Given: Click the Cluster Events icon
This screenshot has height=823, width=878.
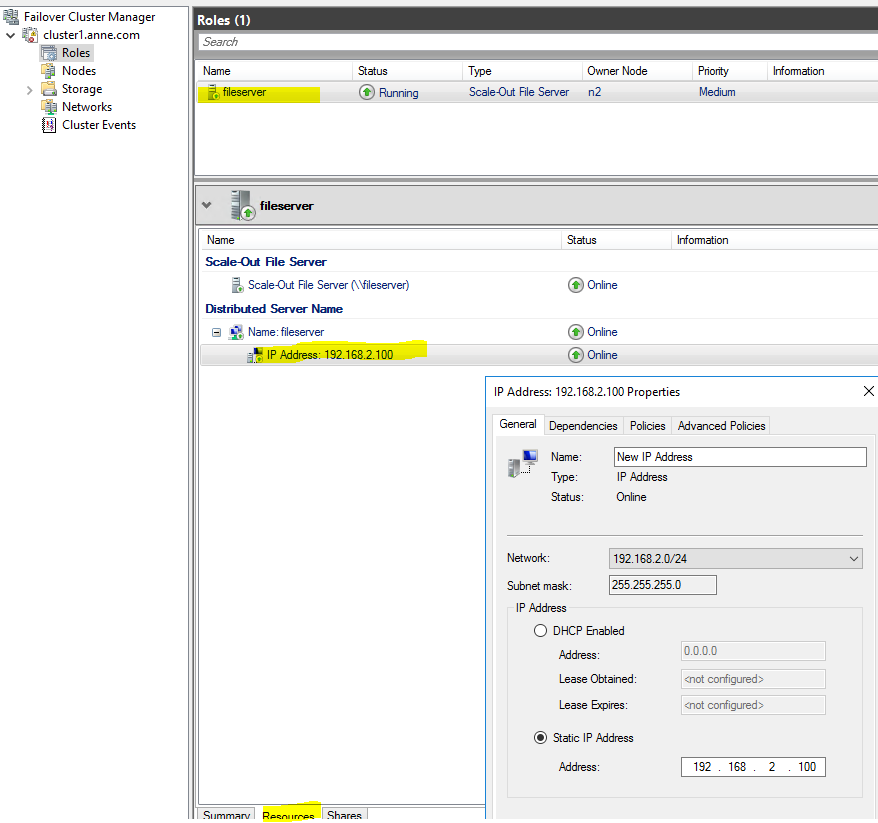Looking at the screenshot, I should tap(49, 125).
